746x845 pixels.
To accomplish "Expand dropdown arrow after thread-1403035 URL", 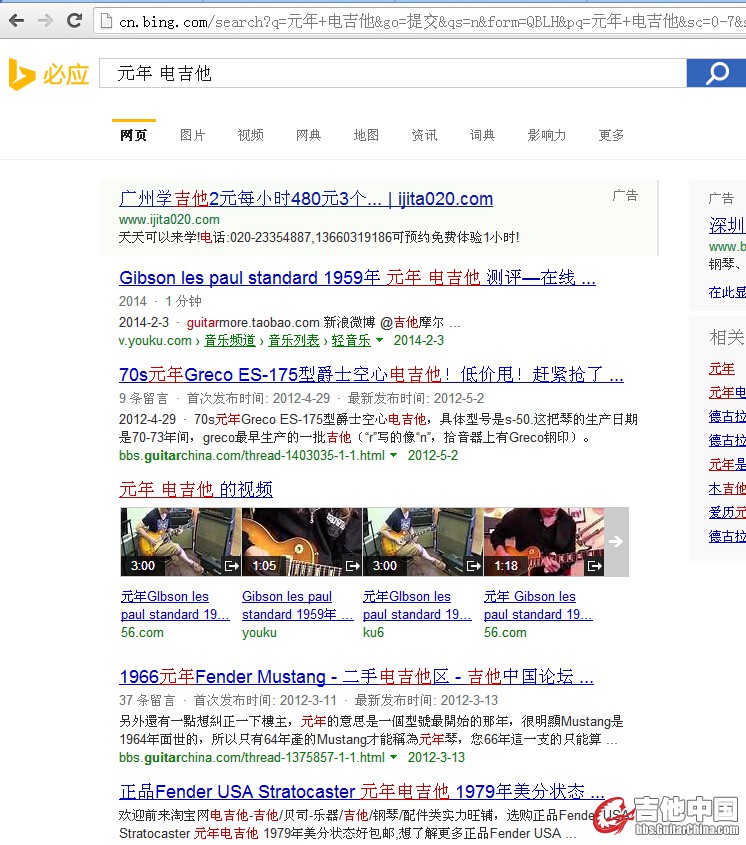I will 393,455.
